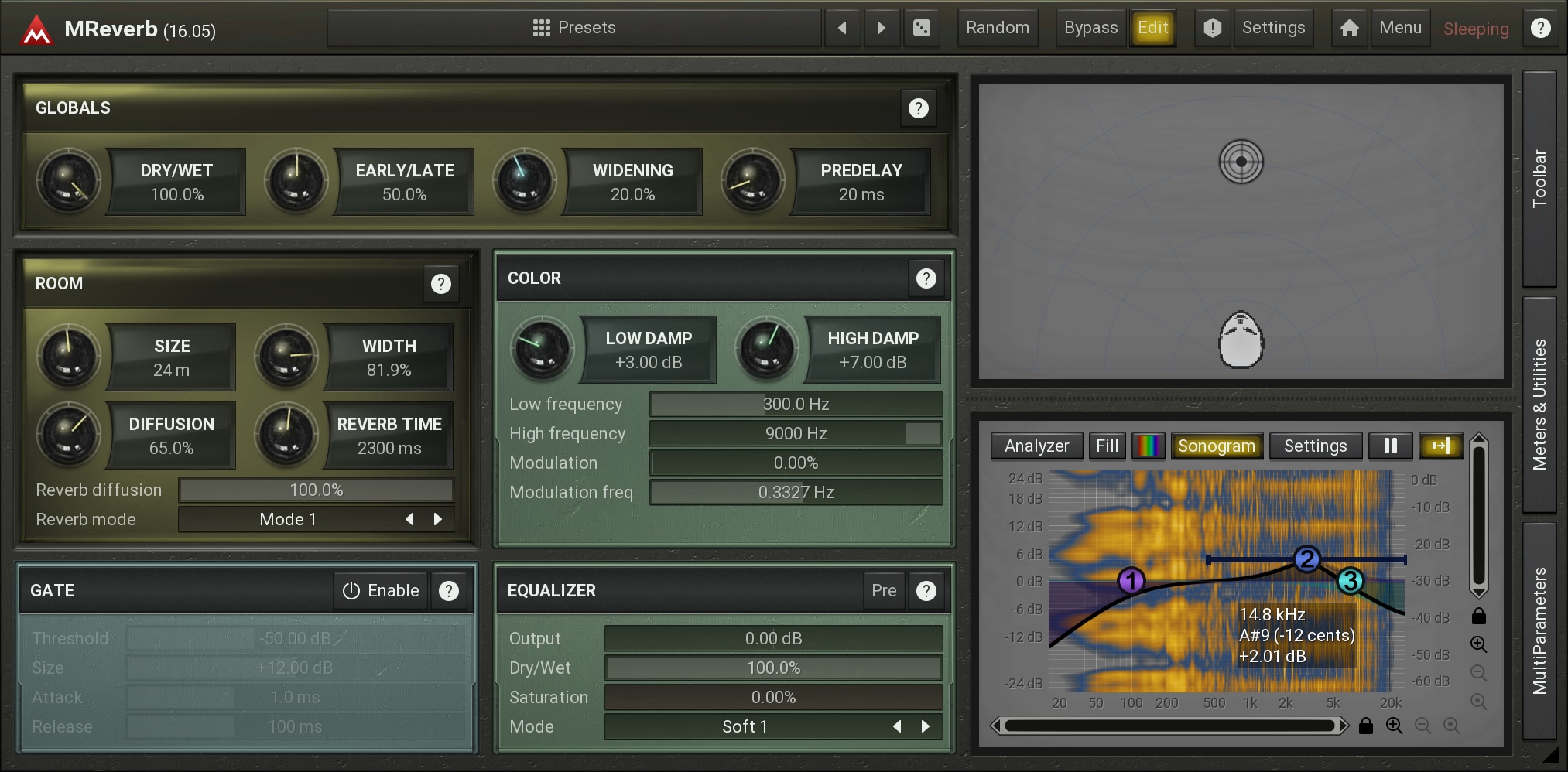
Task: Toggle the Edit mode button
Action: 1152,28
